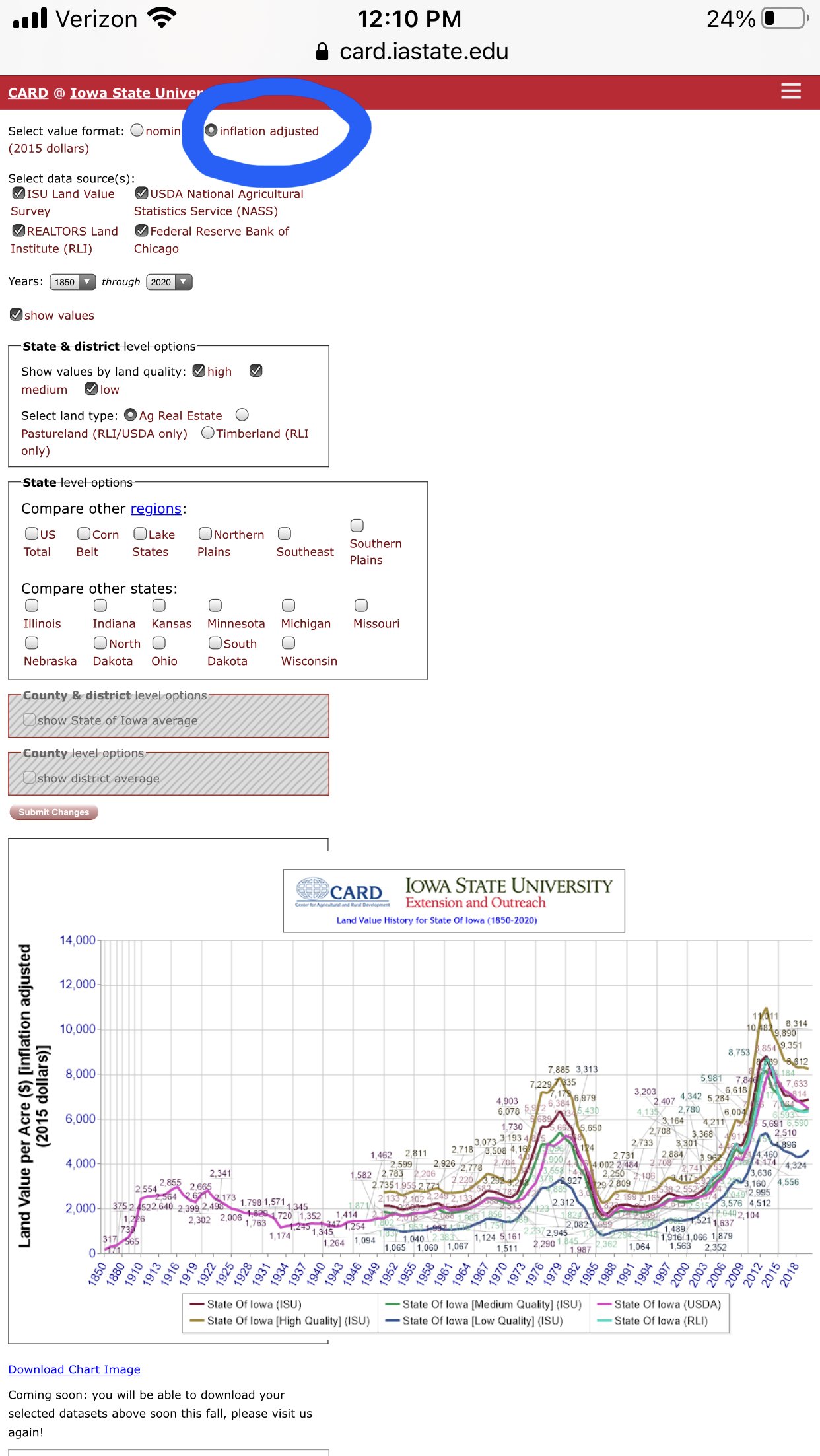Open the CARD header link

click(x=28, y=92)
